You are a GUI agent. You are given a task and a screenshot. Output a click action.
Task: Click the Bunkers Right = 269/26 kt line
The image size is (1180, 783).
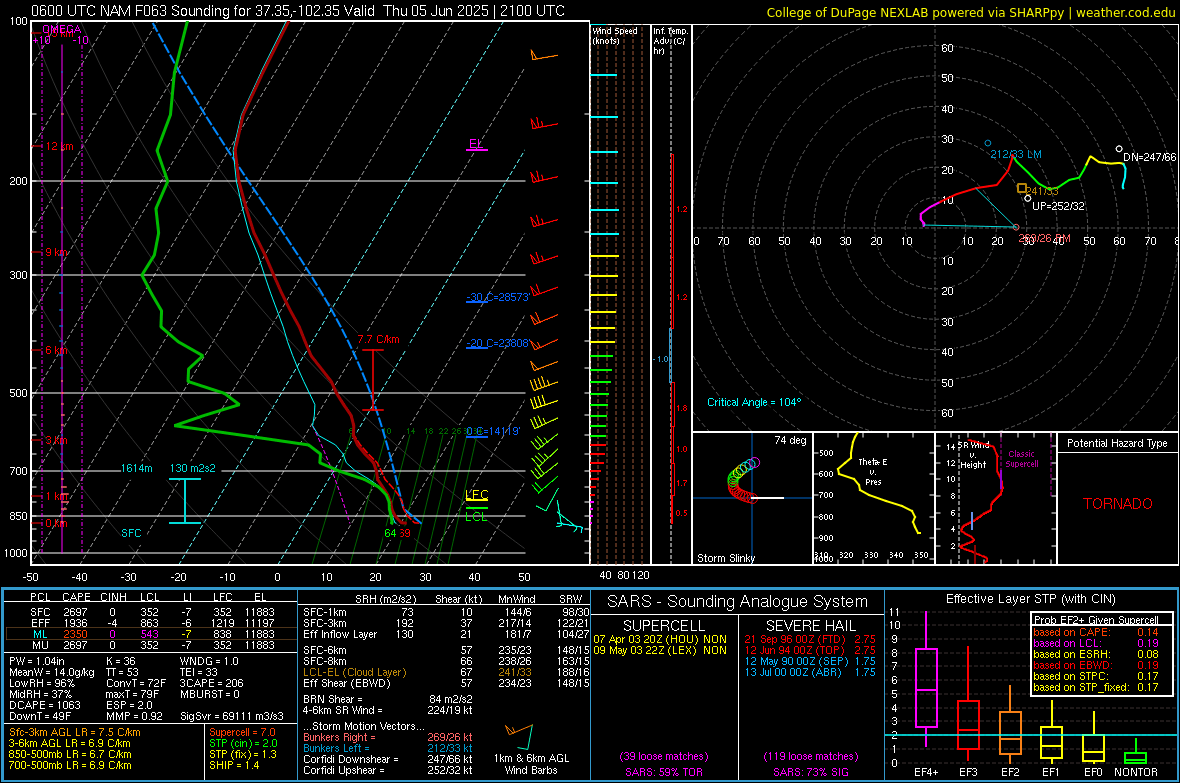pos(388,737)
